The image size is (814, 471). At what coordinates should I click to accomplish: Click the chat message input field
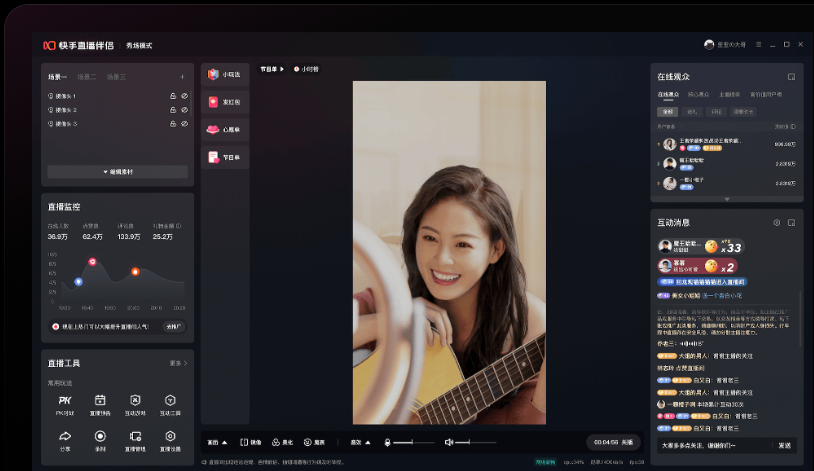click(714, 446)
